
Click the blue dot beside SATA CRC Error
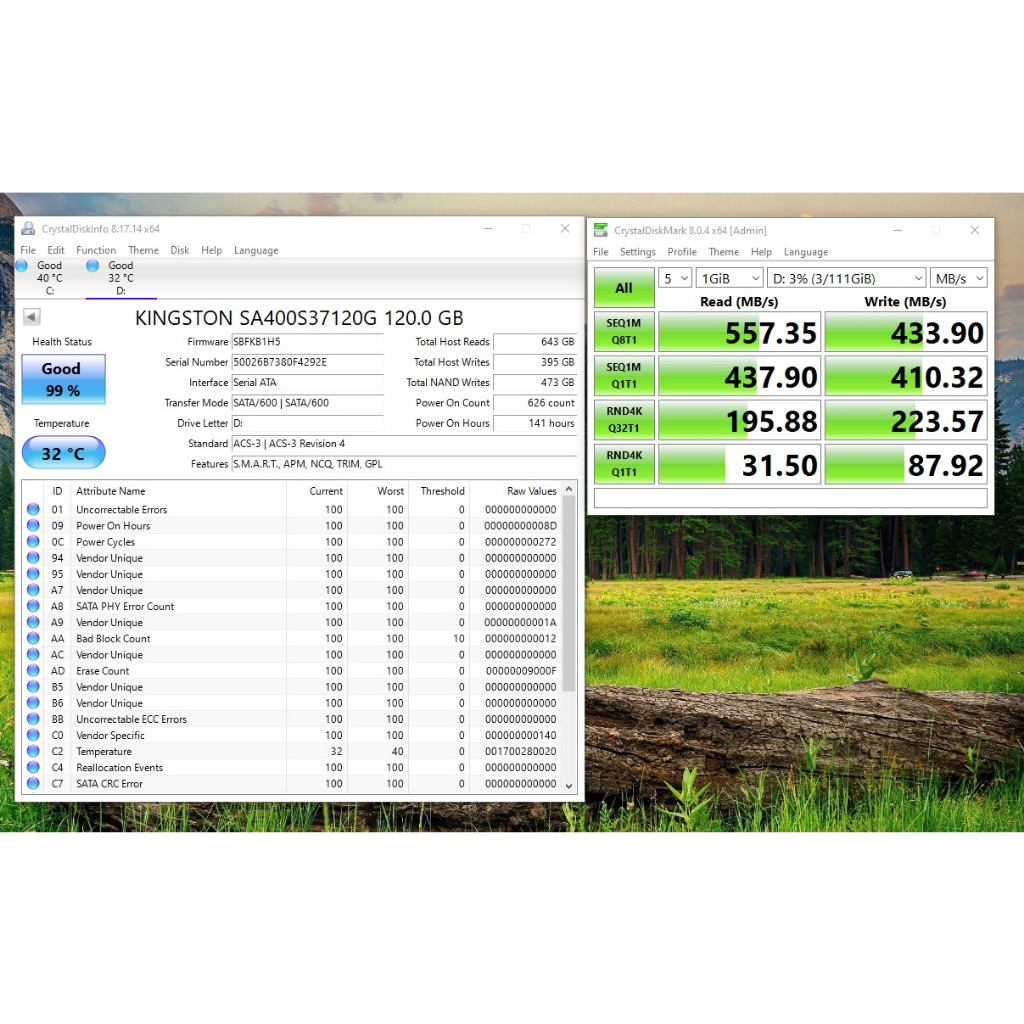coord(33,783)
